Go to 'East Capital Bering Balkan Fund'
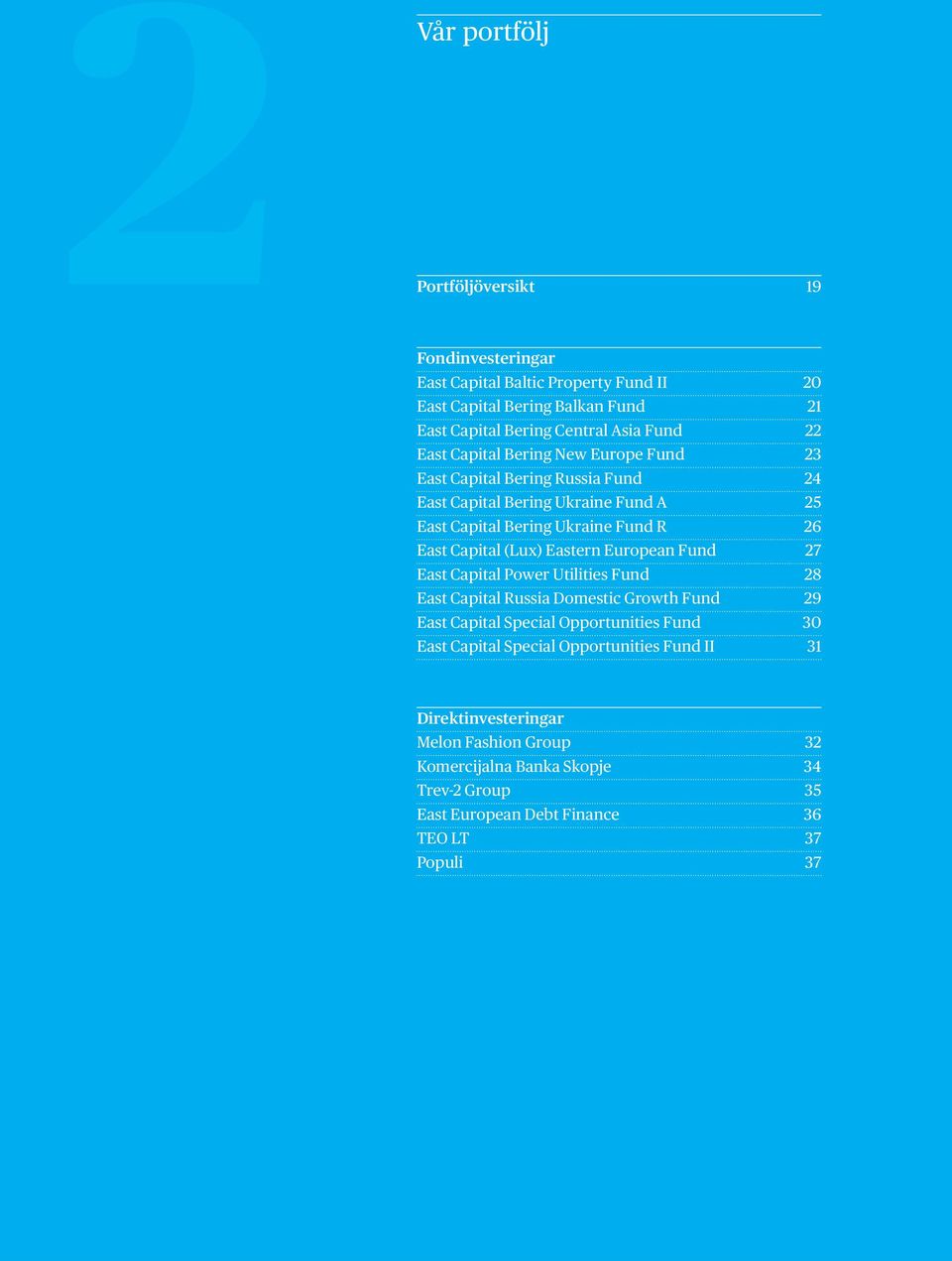 (x=531, y=407)
